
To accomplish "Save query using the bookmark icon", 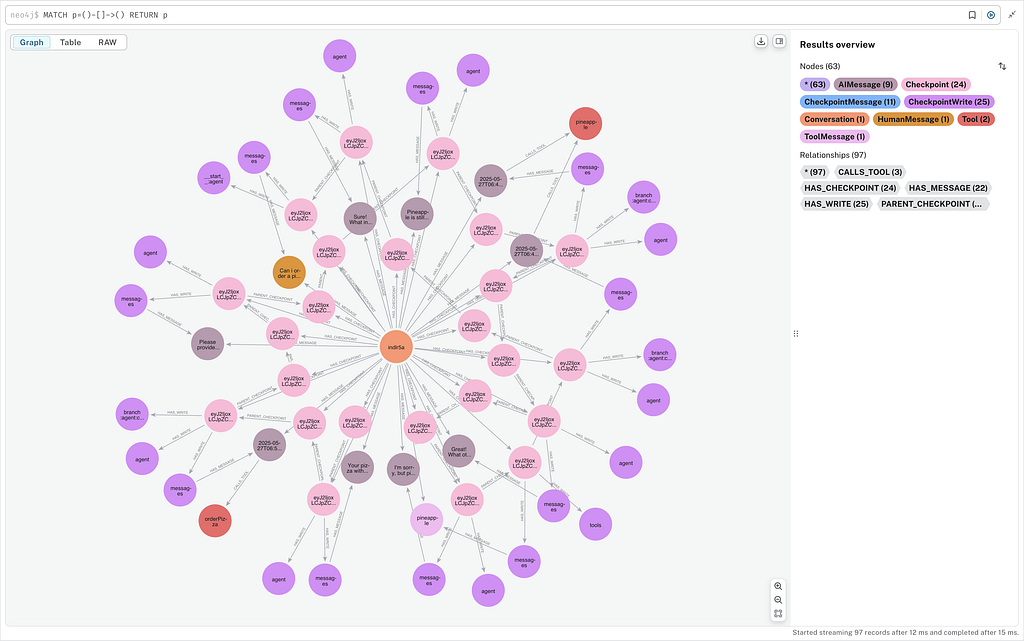I will 972,15.
